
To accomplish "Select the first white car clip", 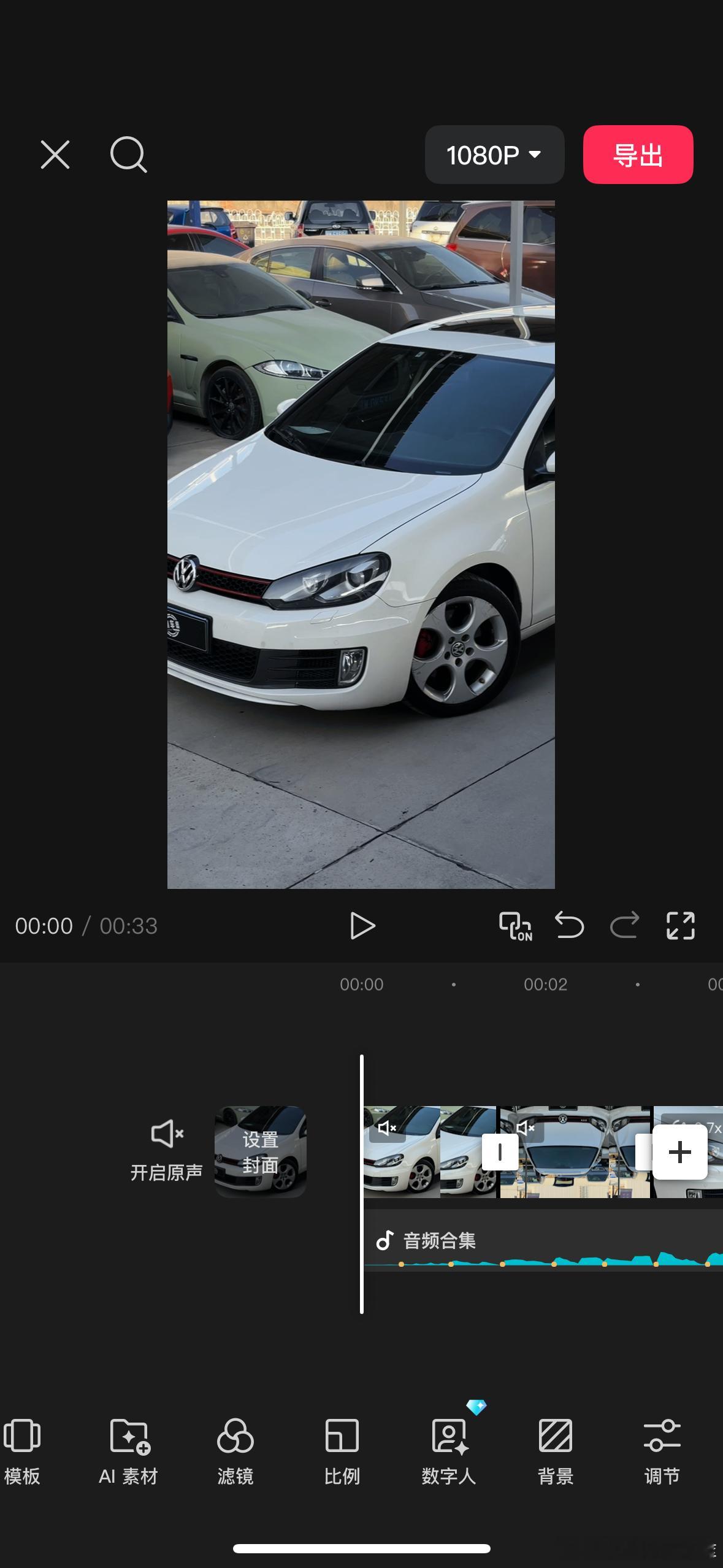I will [x=429, y=1152].
